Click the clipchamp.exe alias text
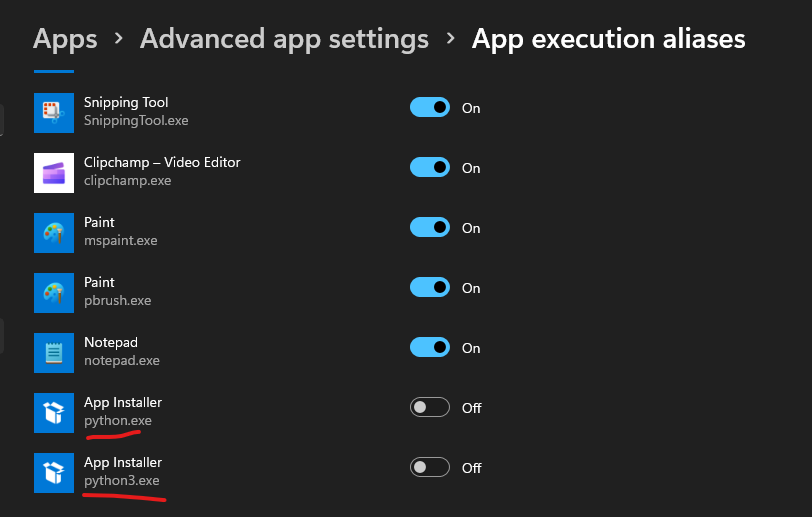 [127, 181]
